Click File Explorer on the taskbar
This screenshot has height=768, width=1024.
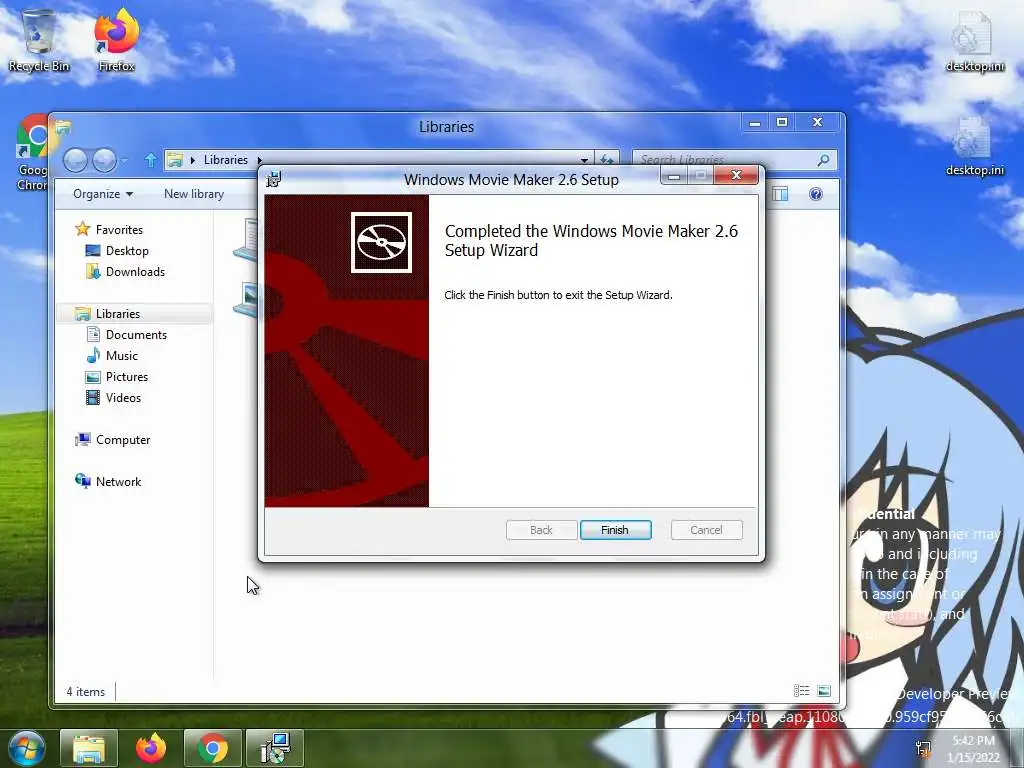pos(89,748)
